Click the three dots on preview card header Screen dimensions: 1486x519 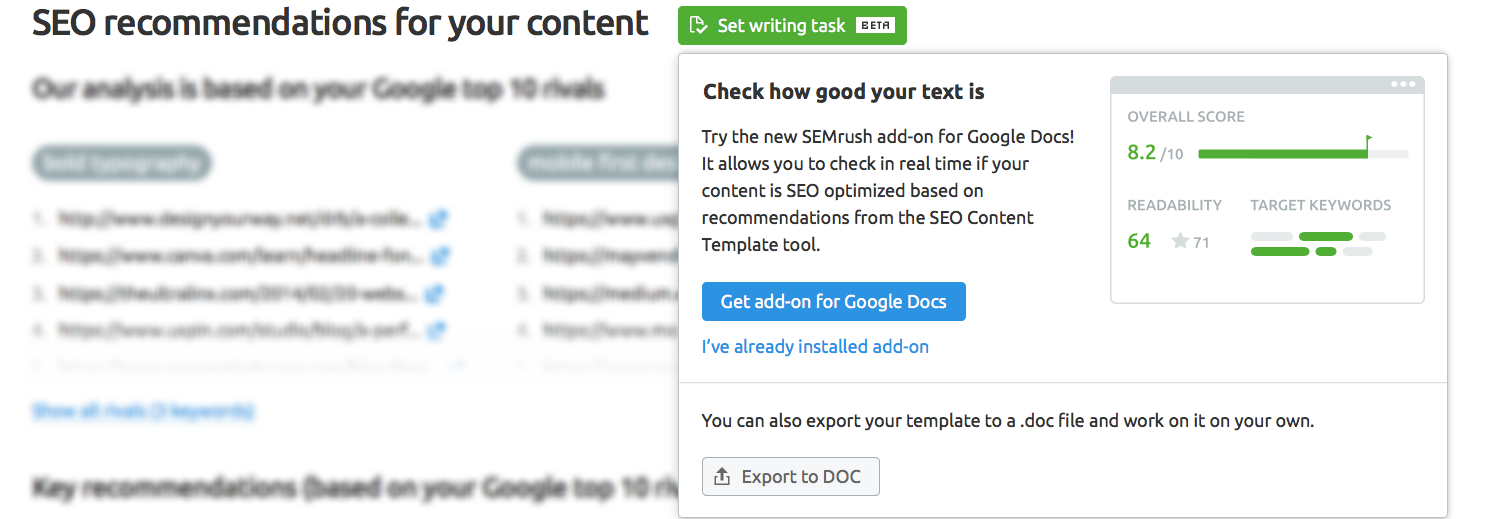[1403, 84]
